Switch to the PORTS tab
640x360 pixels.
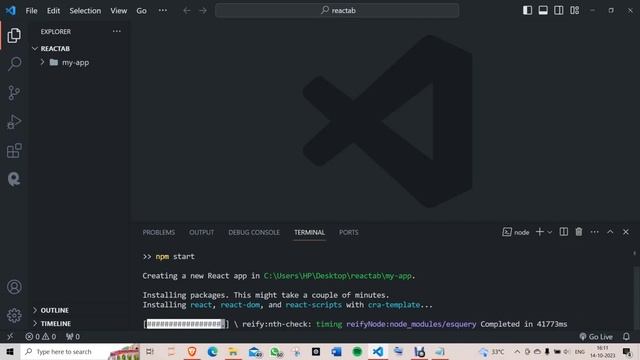pyautogui.click(x=349, y=232)
